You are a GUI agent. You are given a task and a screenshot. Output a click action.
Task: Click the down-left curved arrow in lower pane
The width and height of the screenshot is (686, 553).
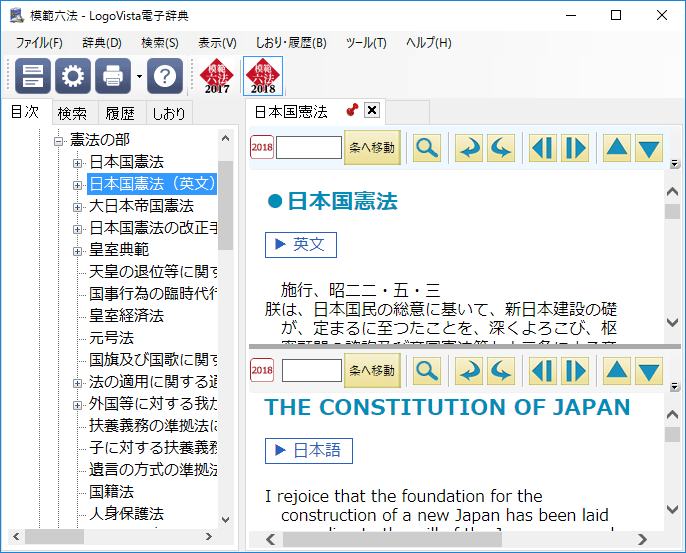(x=469, y=371)
